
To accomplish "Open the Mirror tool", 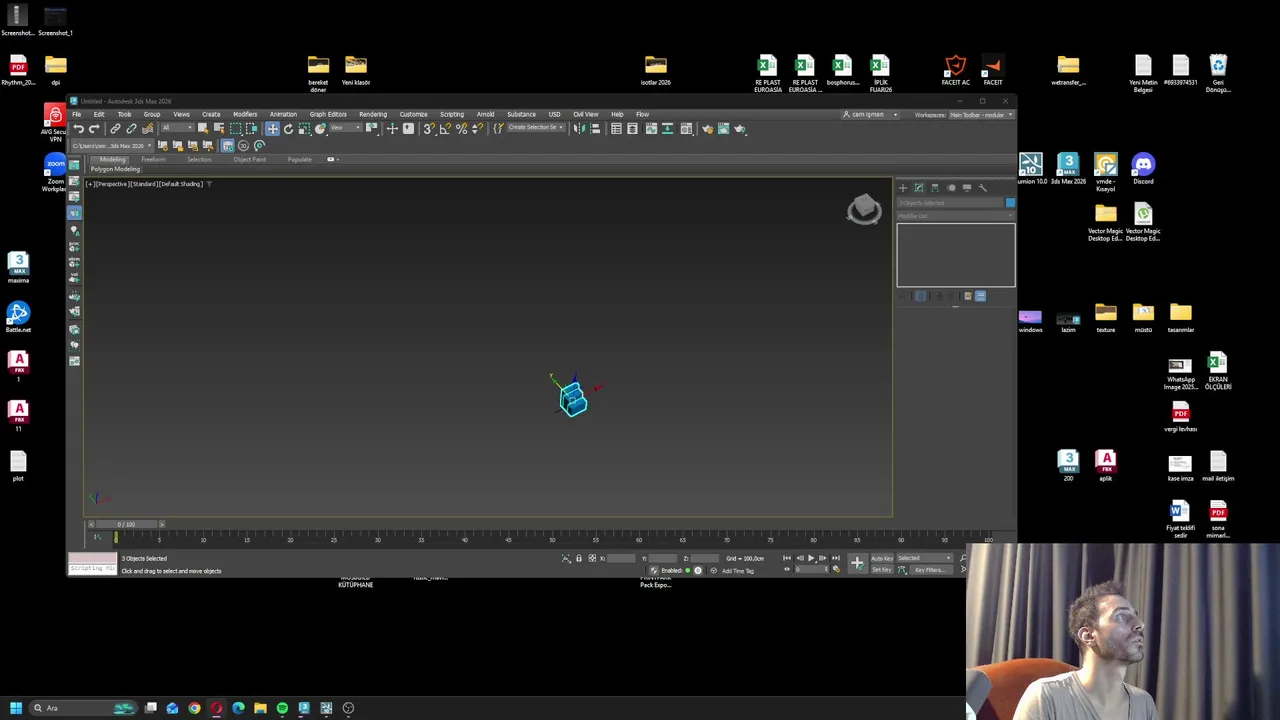I will tap(579, 128).
